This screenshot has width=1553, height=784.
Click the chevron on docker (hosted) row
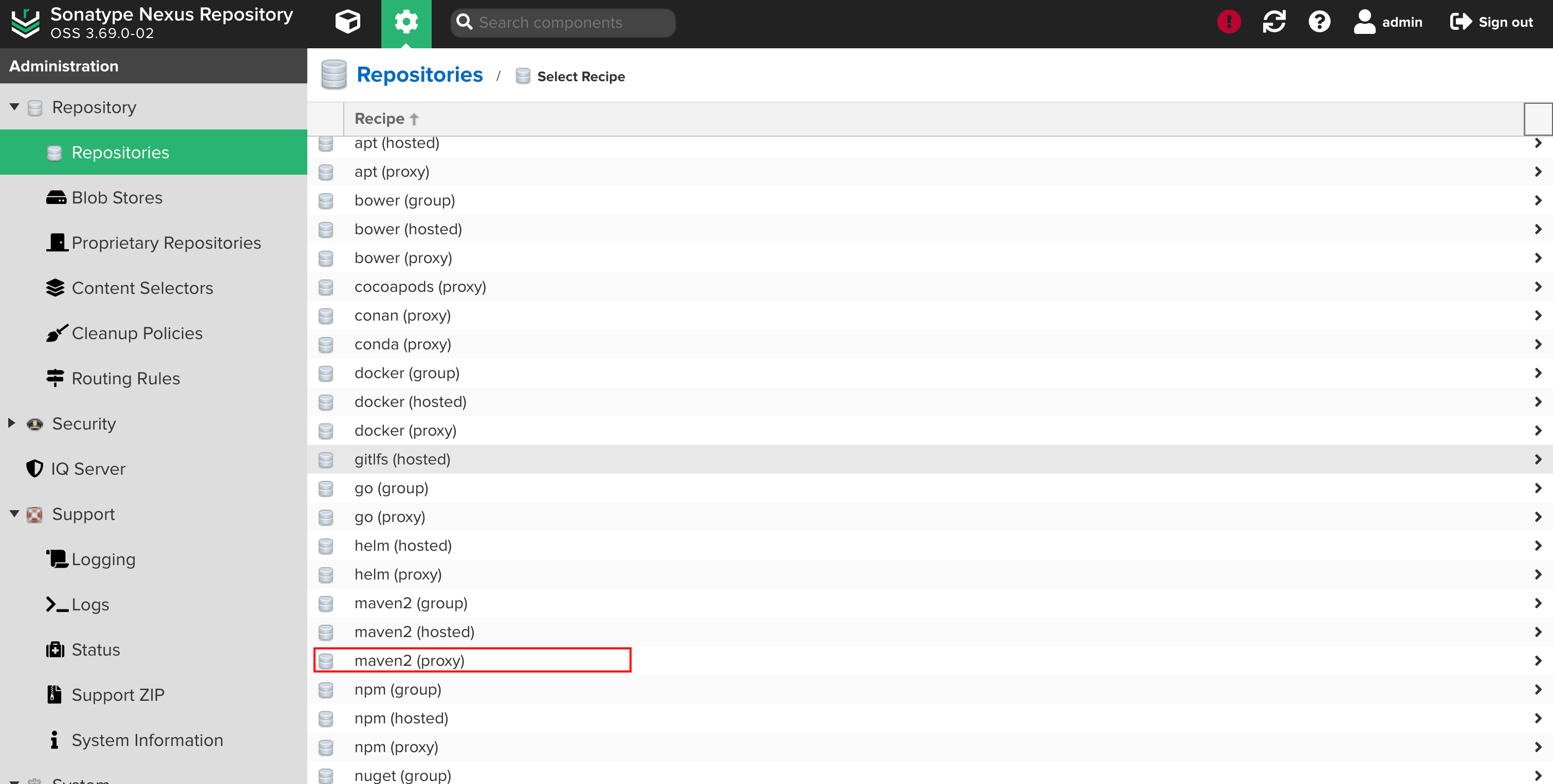tap(1537, 402)
